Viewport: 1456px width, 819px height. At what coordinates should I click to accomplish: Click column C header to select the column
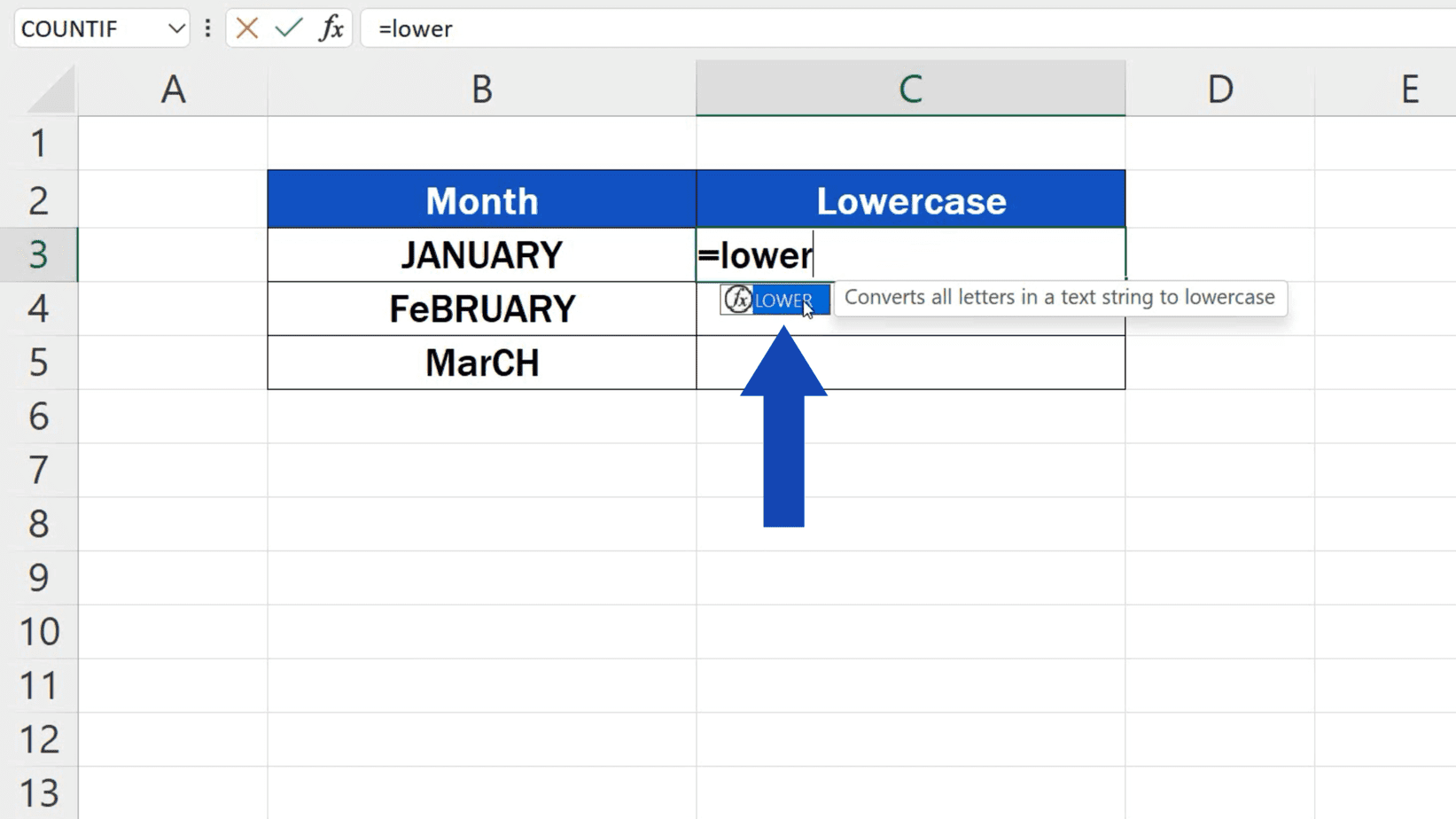tap(910, 89)
